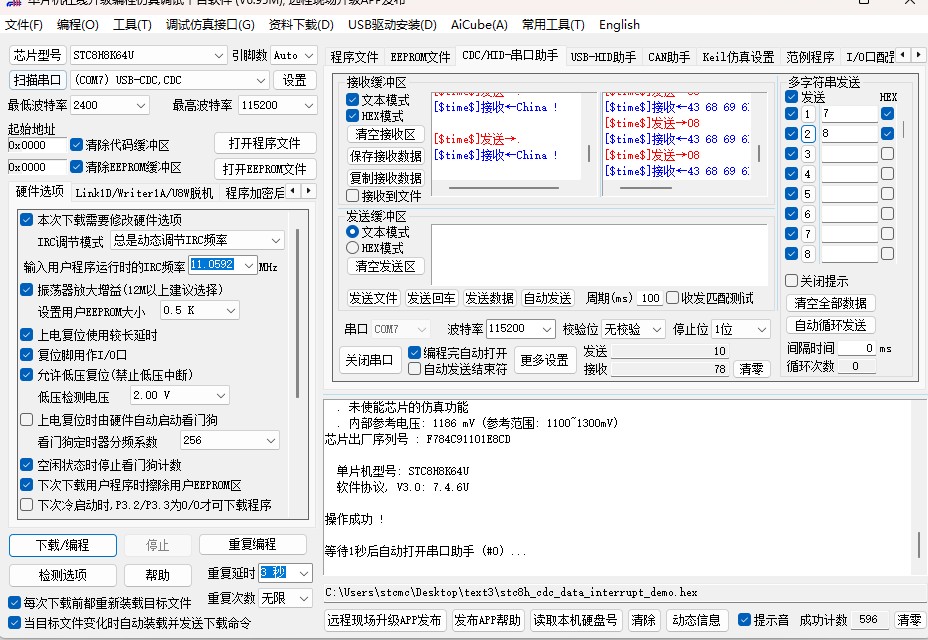The height and width of the screenshot is (640, 928).
Task: Toggle 清除EEPROM缓冲区 checkbox
Action: [x=76, y=167]
